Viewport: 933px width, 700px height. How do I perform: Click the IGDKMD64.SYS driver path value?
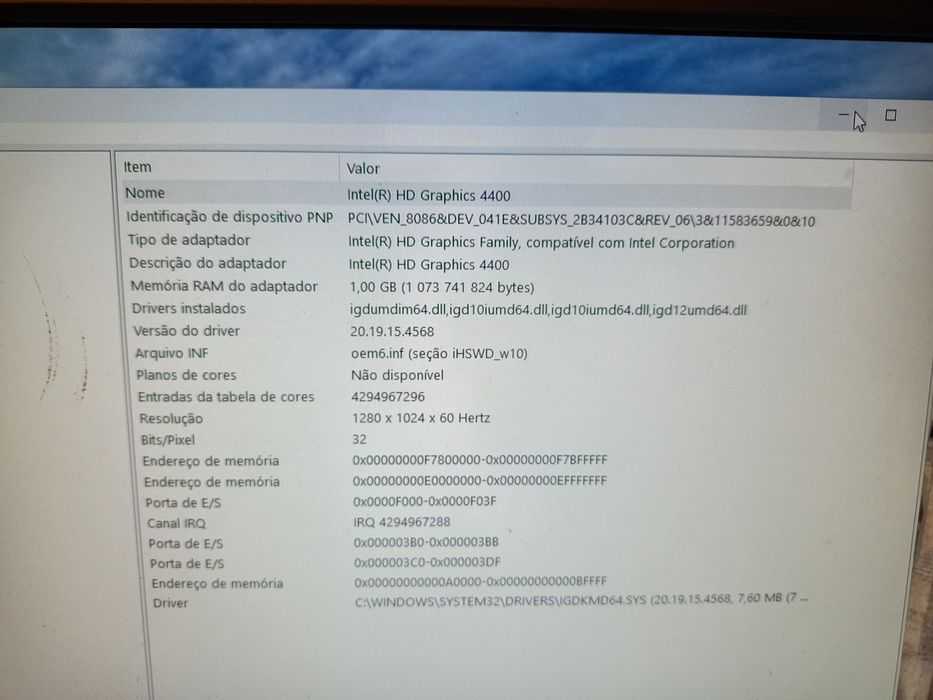tap(582, 599)
